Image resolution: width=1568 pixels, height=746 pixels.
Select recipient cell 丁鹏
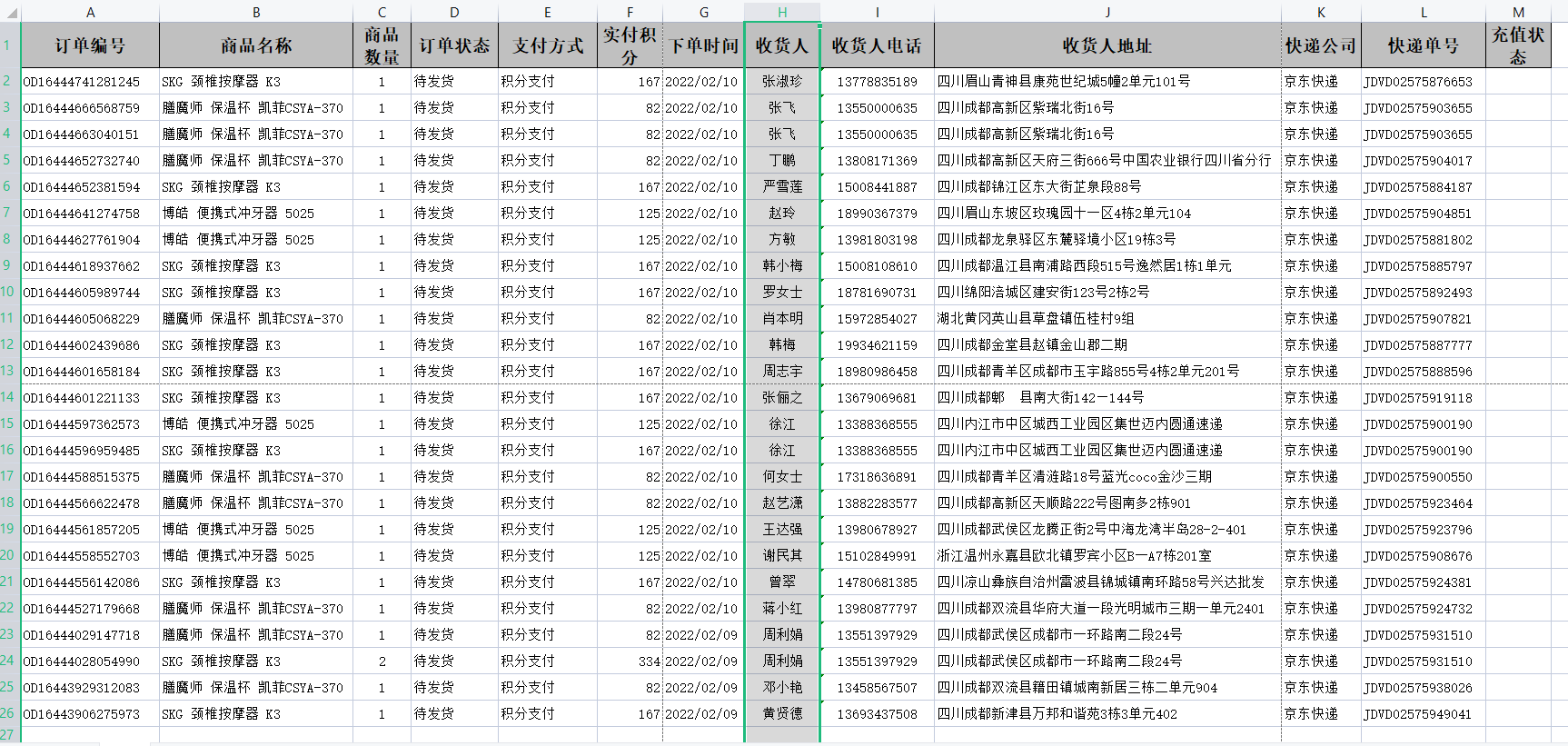click(x=782, y=161)
